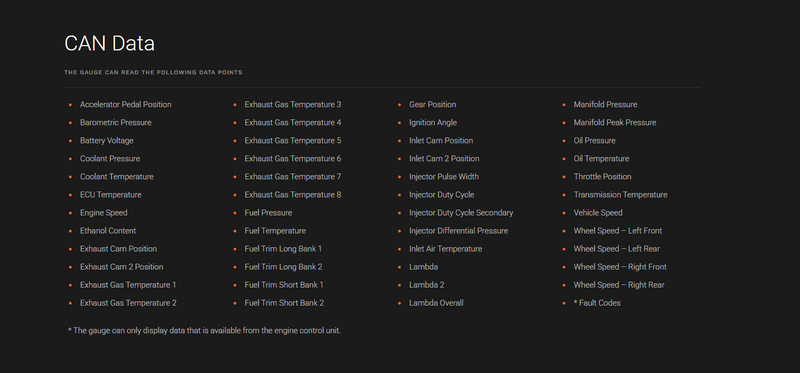The image size is (800, 373).
Task: Click Coolant Pressure entry
Action: pos(110,159)
